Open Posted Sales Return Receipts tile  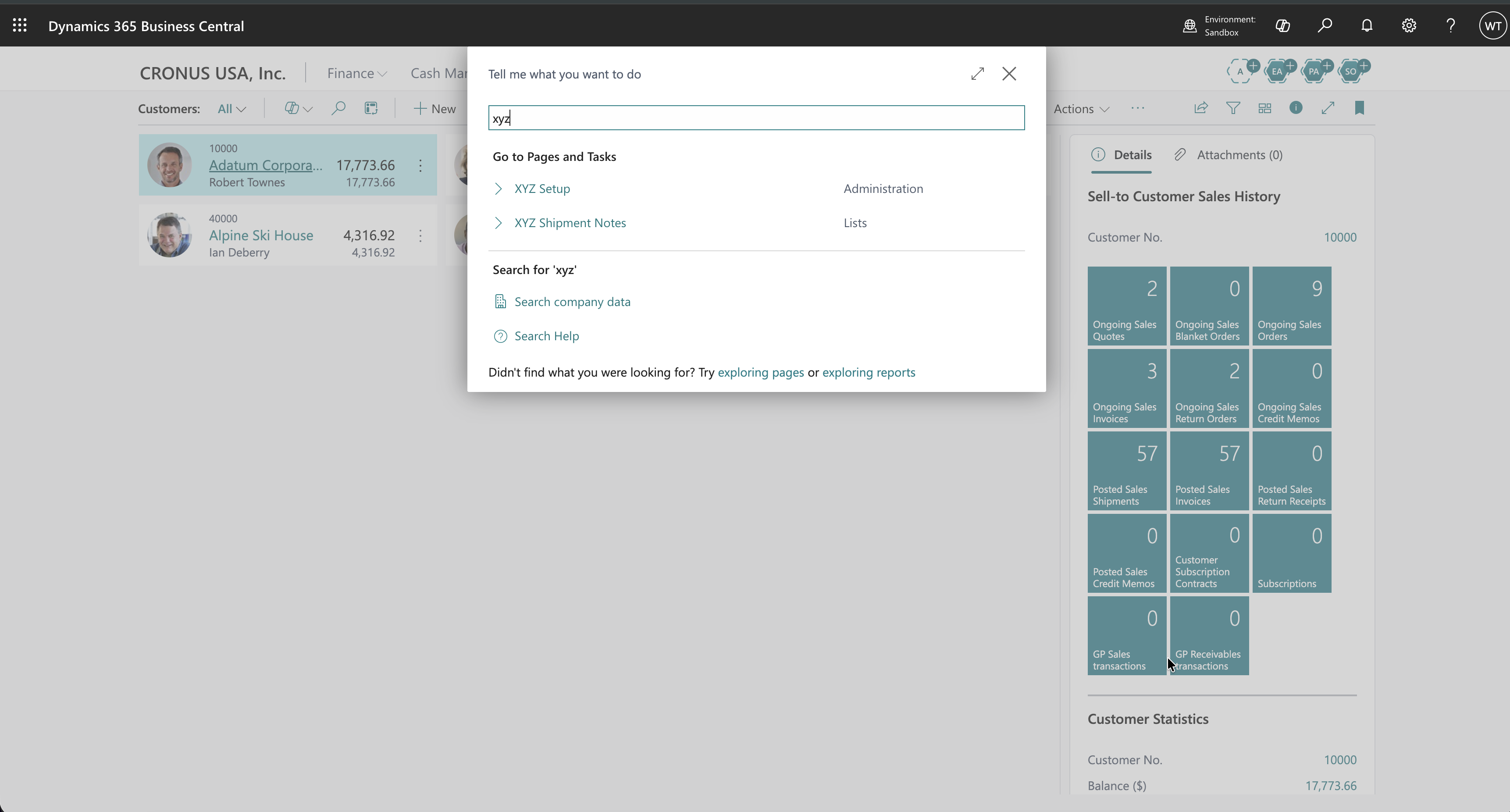(1292, 471)
